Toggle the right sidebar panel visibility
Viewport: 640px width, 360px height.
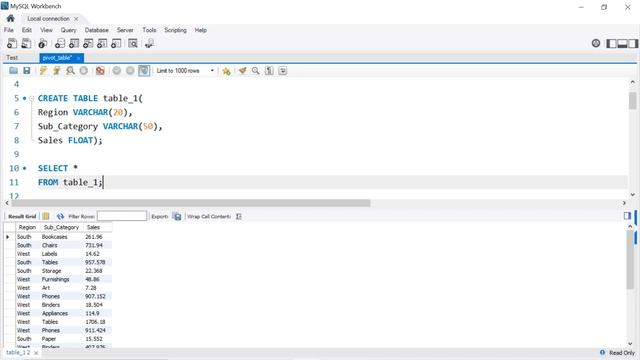pyautogui.click(x=633, y=43)
